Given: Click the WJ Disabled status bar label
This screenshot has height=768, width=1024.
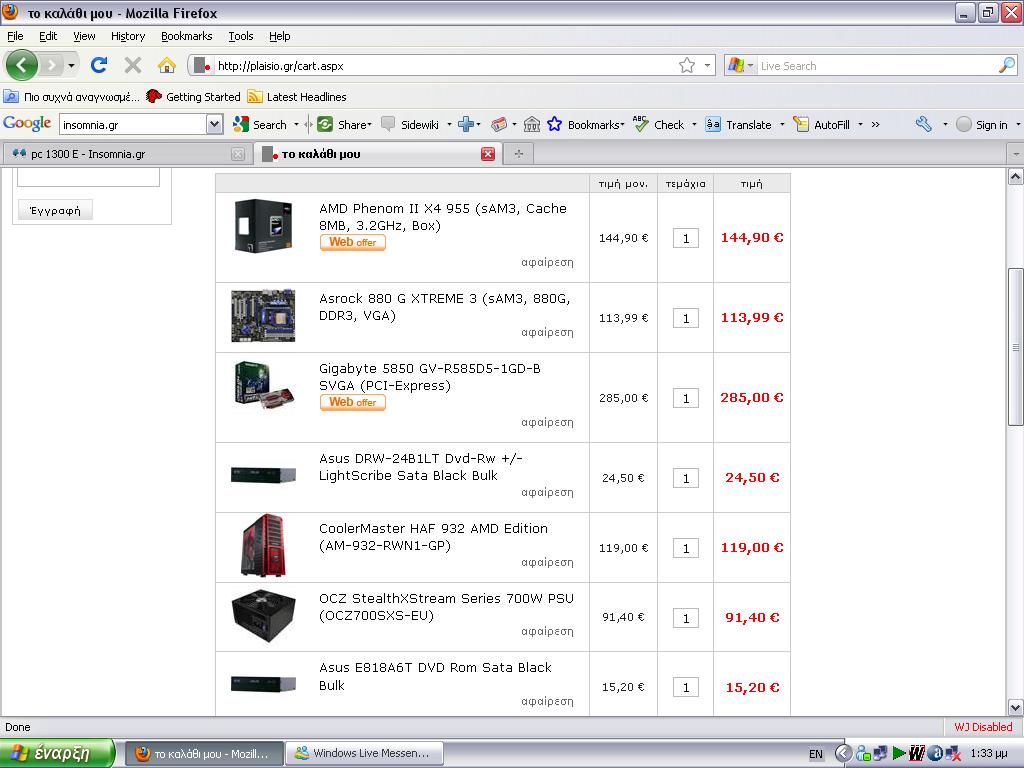Looking at the screenshot, I should pos(983,727).
